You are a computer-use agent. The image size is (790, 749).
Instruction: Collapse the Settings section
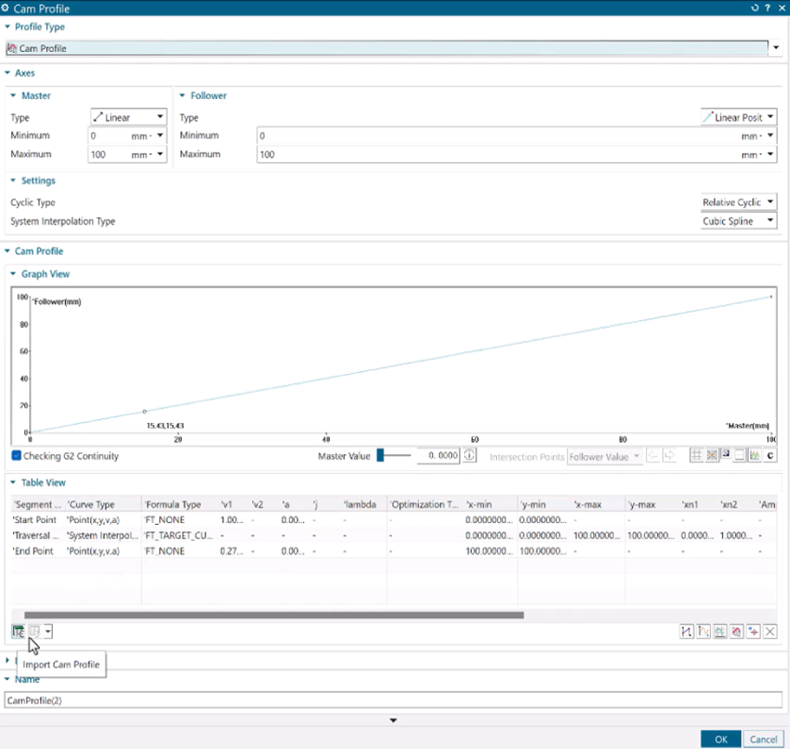[14, 181]
